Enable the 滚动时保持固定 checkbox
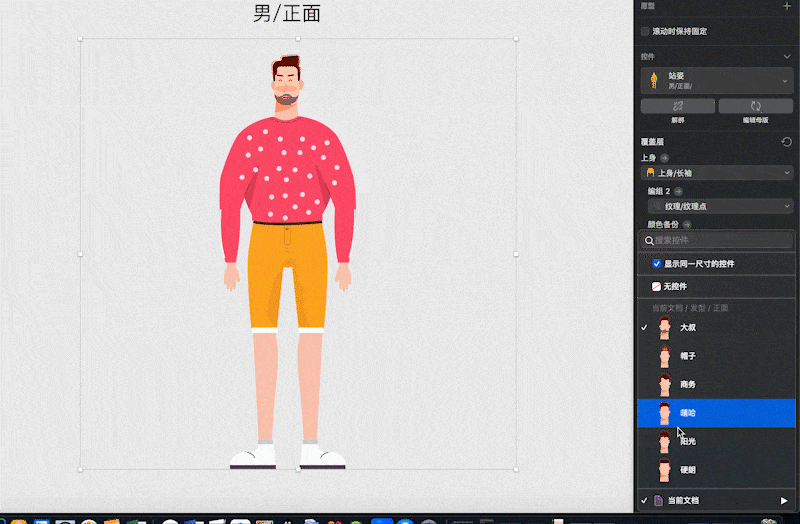The height and width of the screenshot is (524, 800). (645, 32)
